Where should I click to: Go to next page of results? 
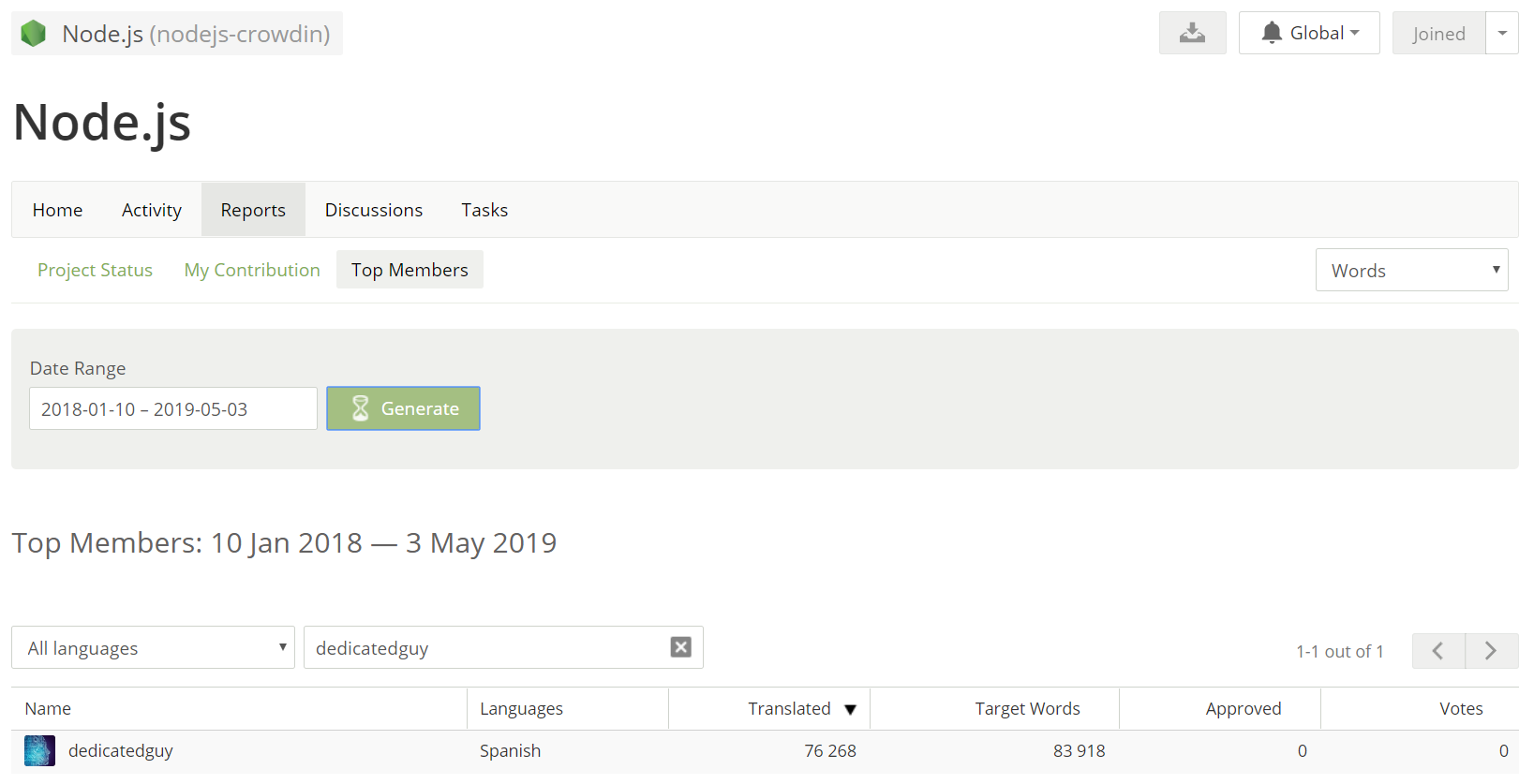tap(1492, 651)
